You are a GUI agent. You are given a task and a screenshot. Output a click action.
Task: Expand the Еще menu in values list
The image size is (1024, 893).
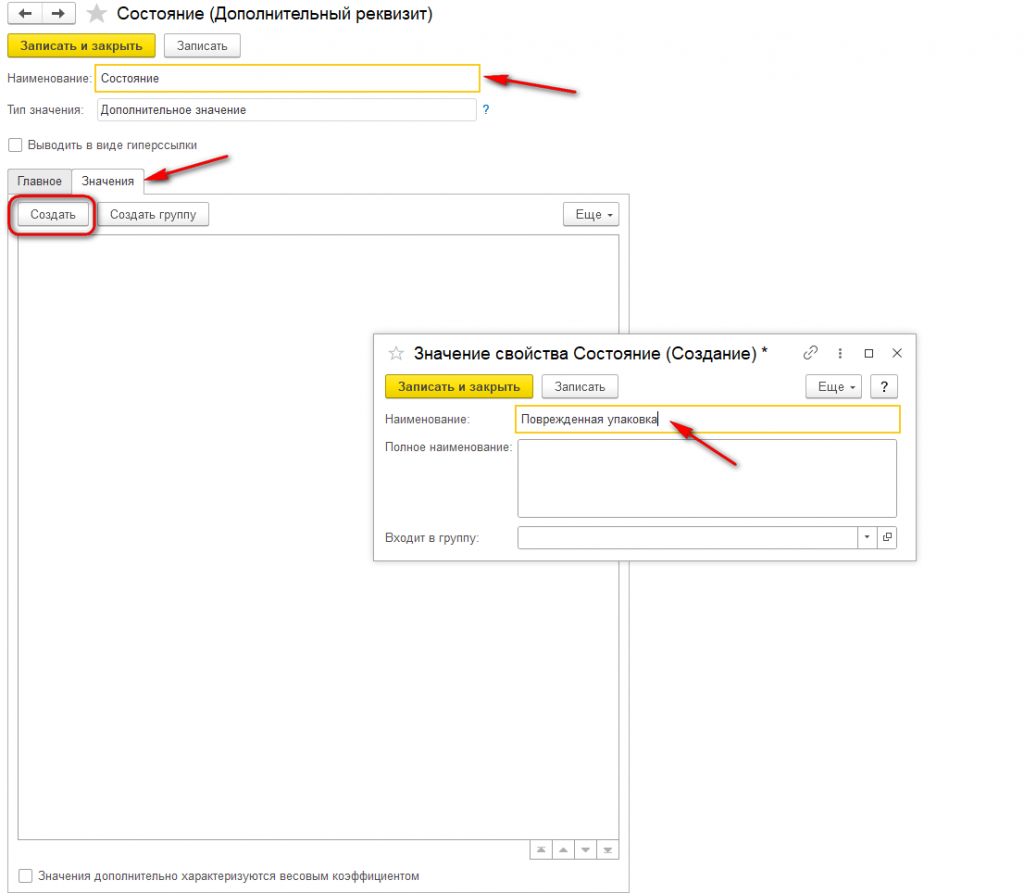(x=591, y=214)
